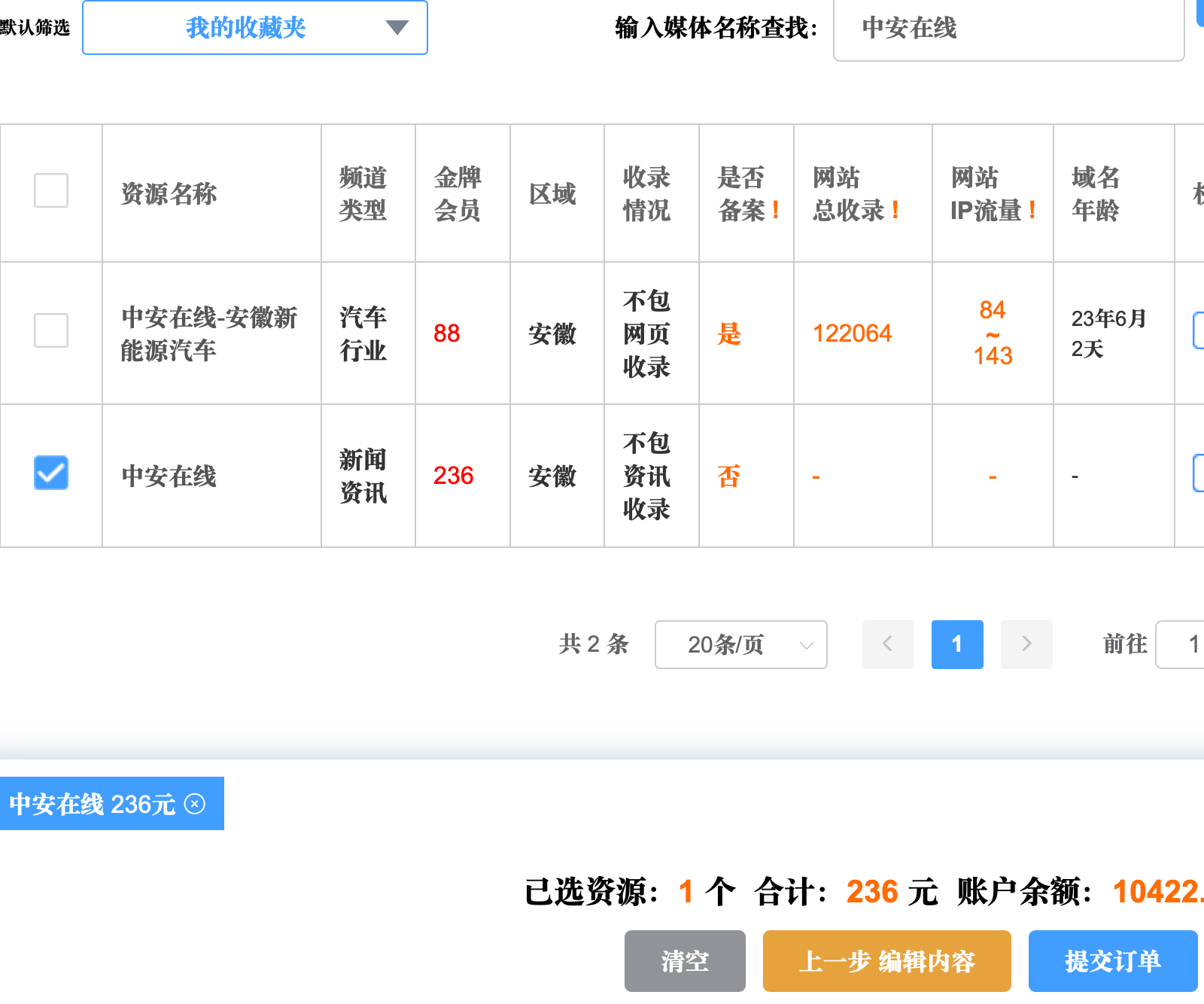Toggle the select-all checkbox in table header
This screenshot has height=1004, width=1204.
[51, 190]
